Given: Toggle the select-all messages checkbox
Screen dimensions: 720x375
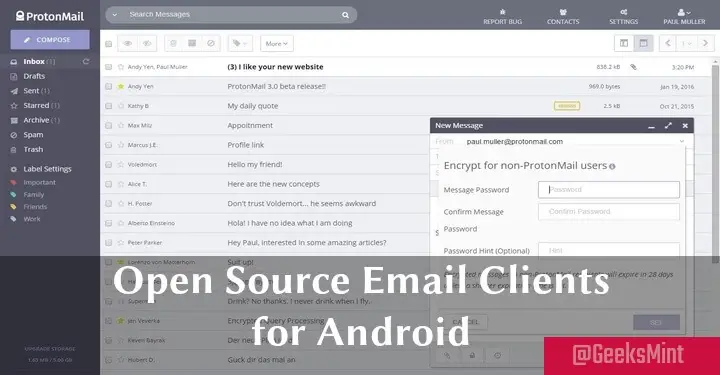Looking at the screenshot, I should point(108,44).
